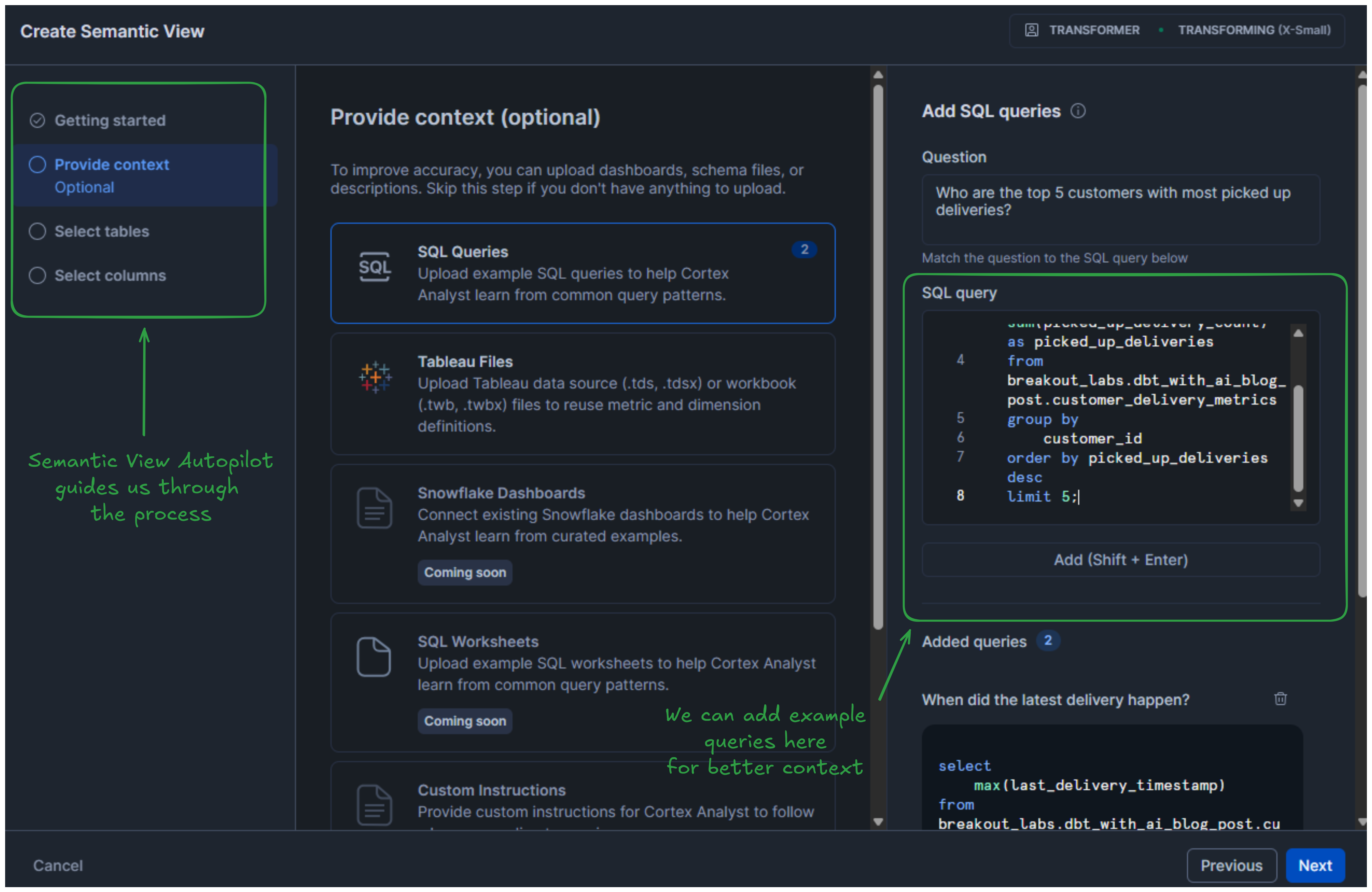1372x892 pixels.
Task: Select the Select columns step circle
Action: [x=37, y=275]
